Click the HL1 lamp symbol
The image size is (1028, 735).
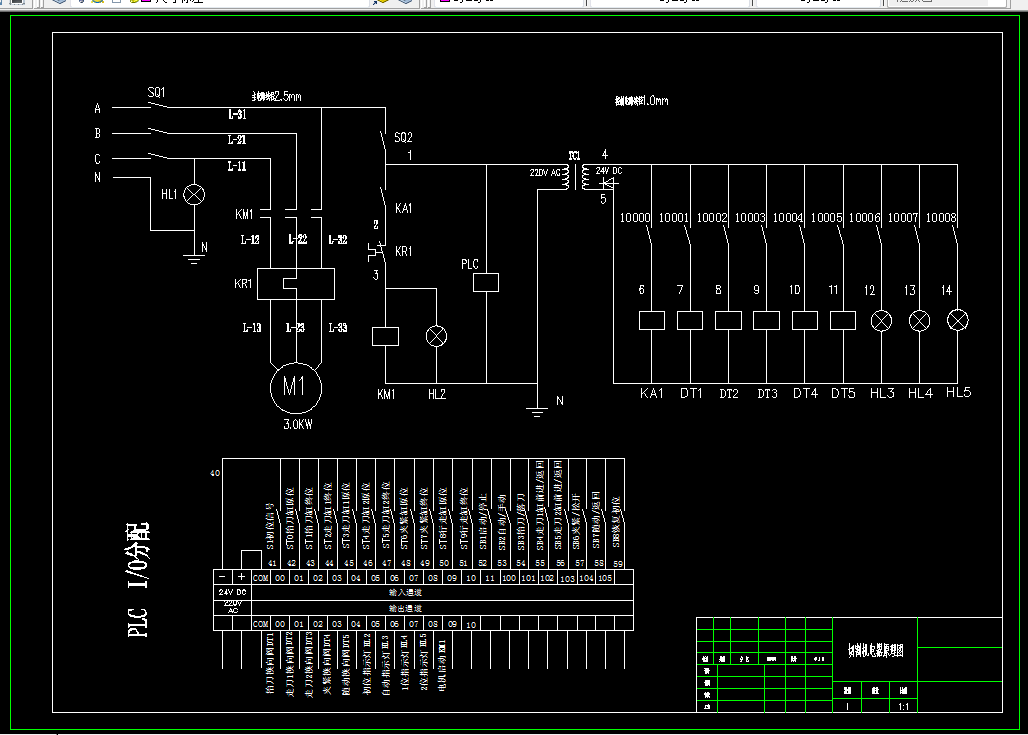[x=194, y=194]
